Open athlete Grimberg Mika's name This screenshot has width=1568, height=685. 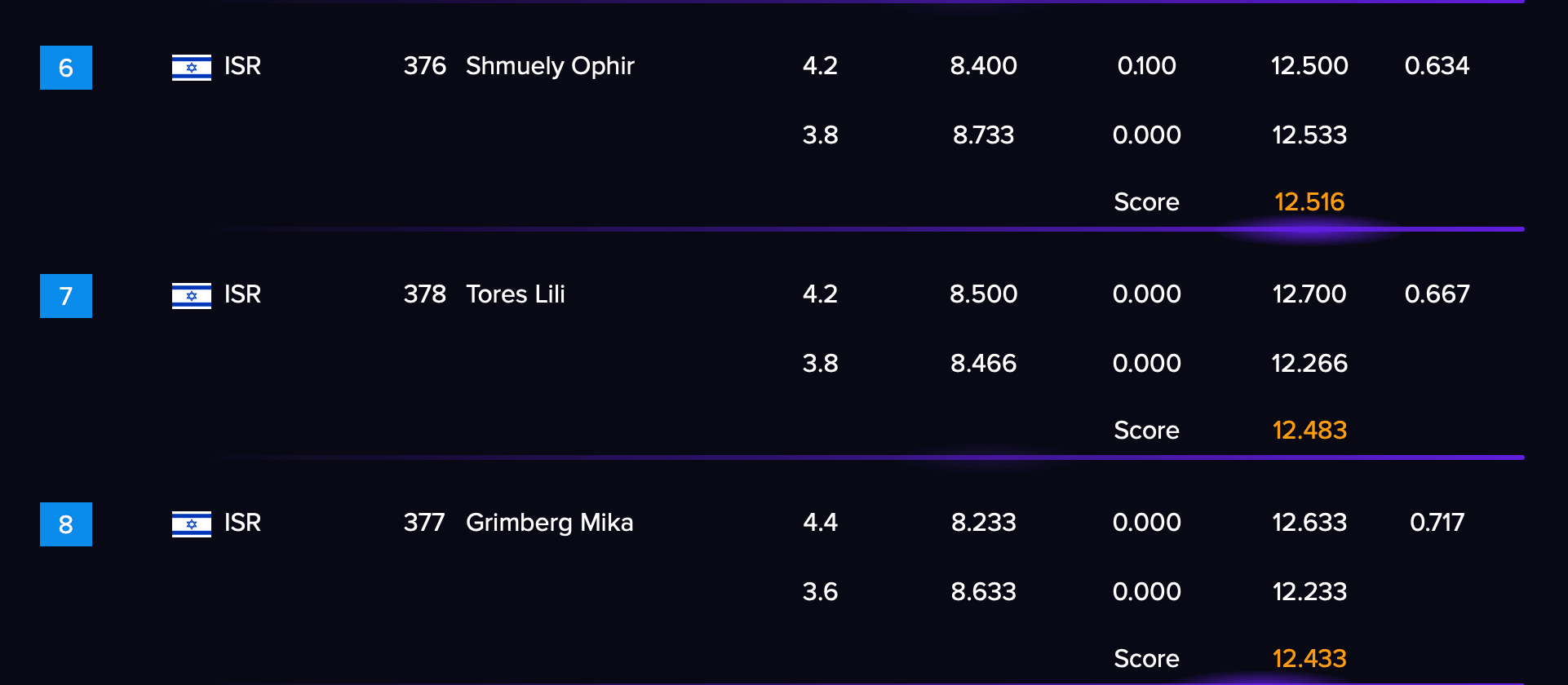pyautogui.click(x=549, y=523)
